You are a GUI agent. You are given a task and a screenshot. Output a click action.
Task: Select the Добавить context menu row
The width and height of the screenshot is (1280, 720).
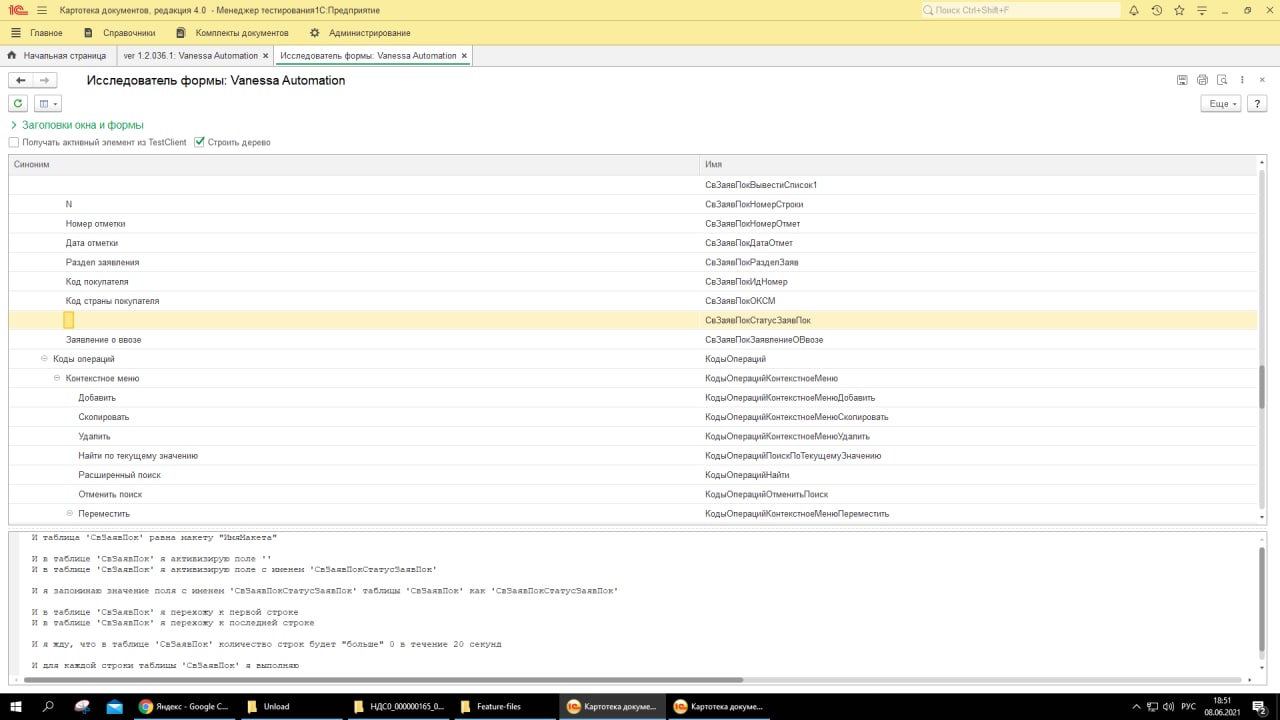coord(633,398)
